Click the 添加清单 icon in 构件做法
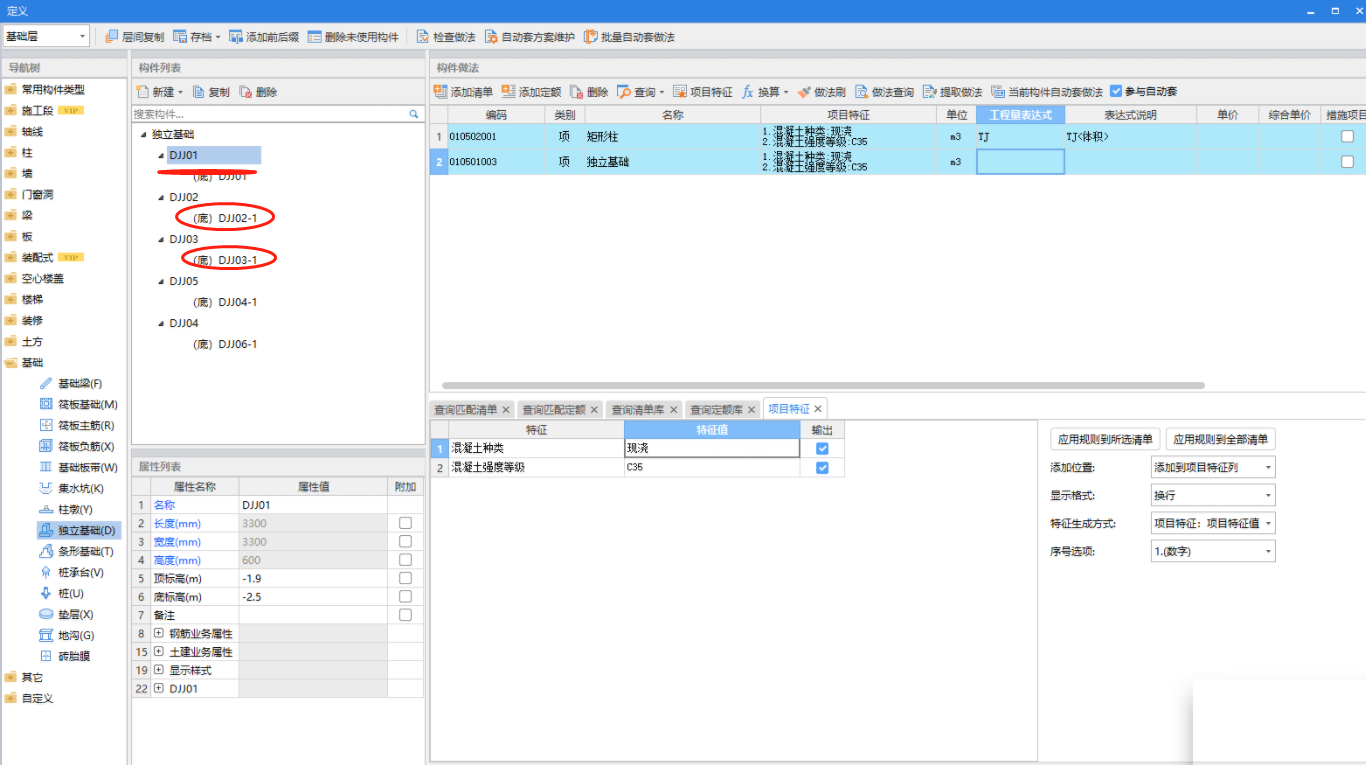This screenshot has width=1366, height=765. pyautogui.click(x=440, y=92)
